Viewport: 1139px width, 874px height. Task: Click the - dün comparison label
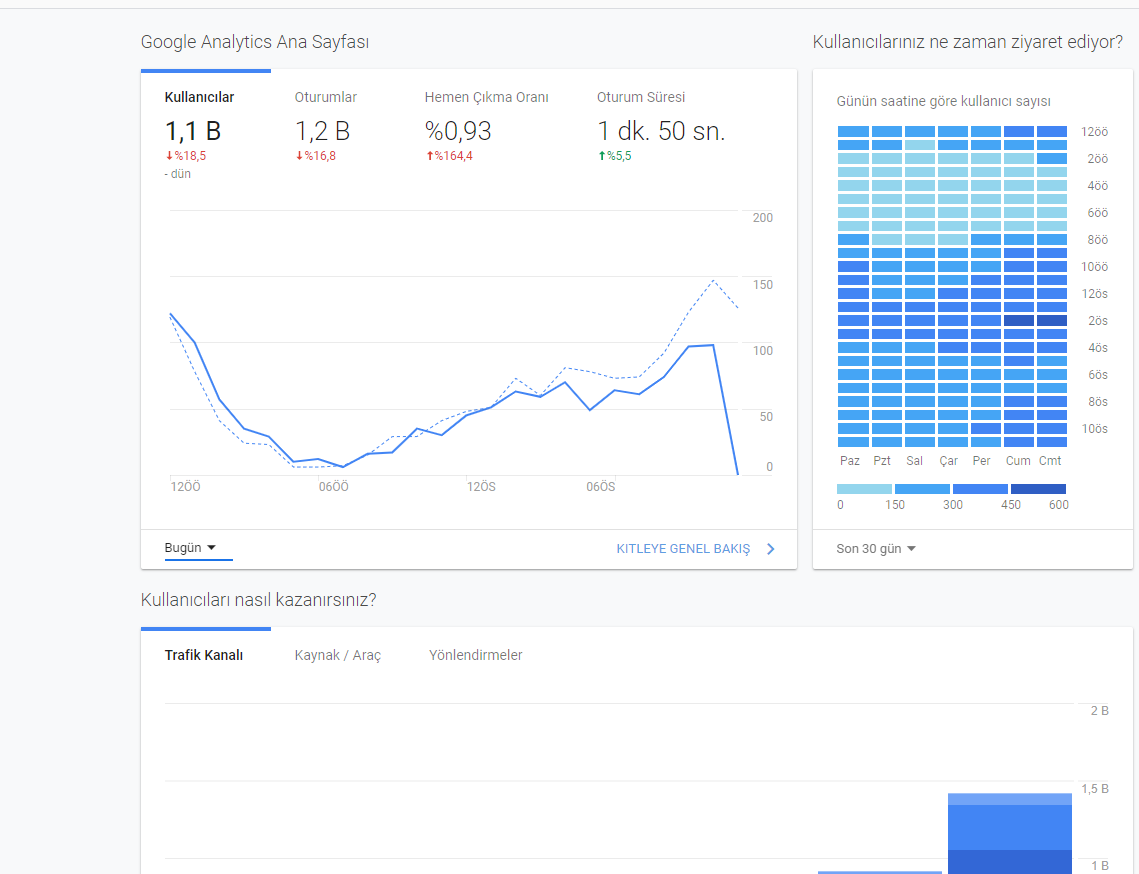click(178, 174)
